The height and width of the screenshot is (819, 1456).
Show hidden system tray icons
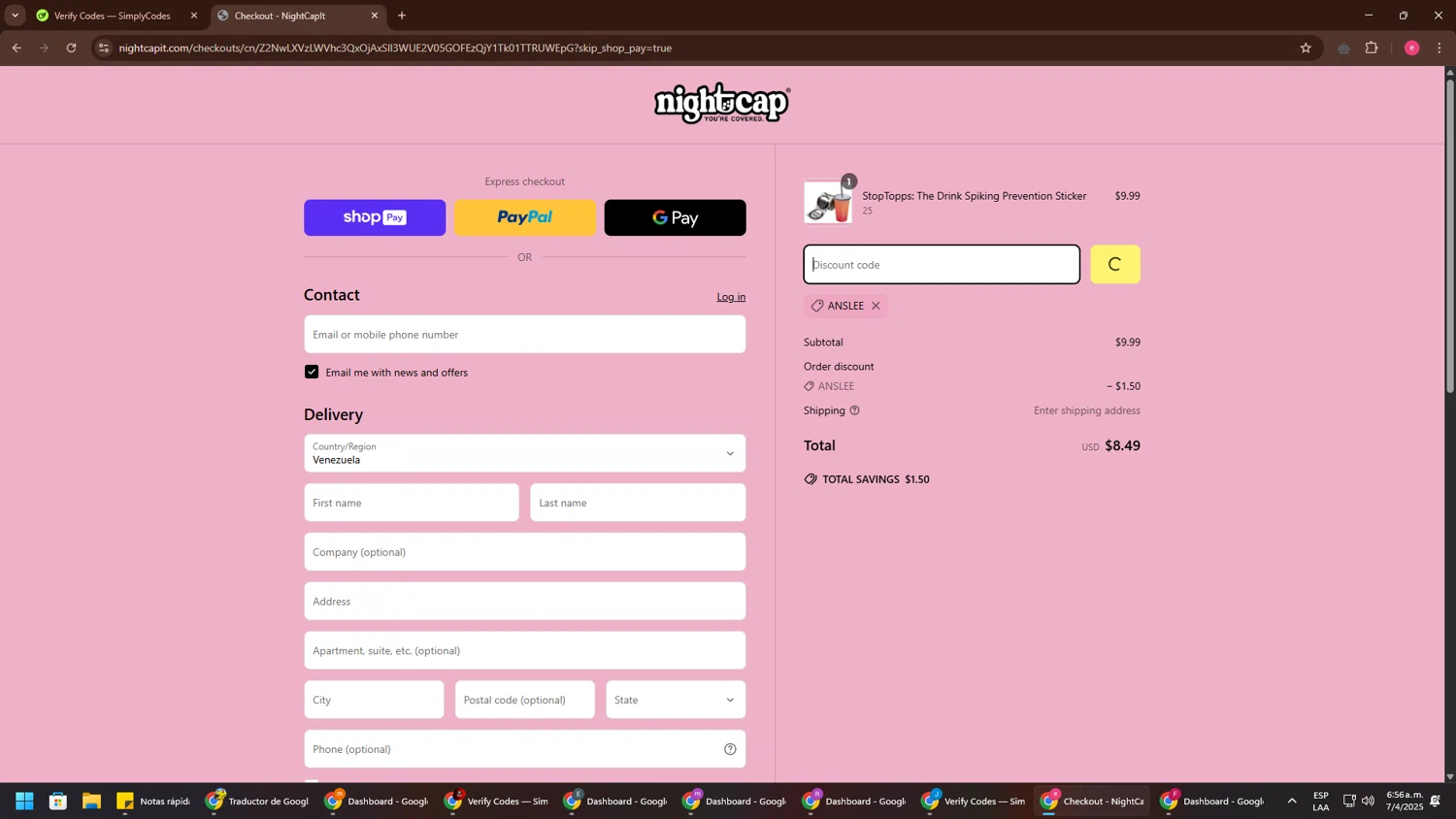(x=1291, y=802)
